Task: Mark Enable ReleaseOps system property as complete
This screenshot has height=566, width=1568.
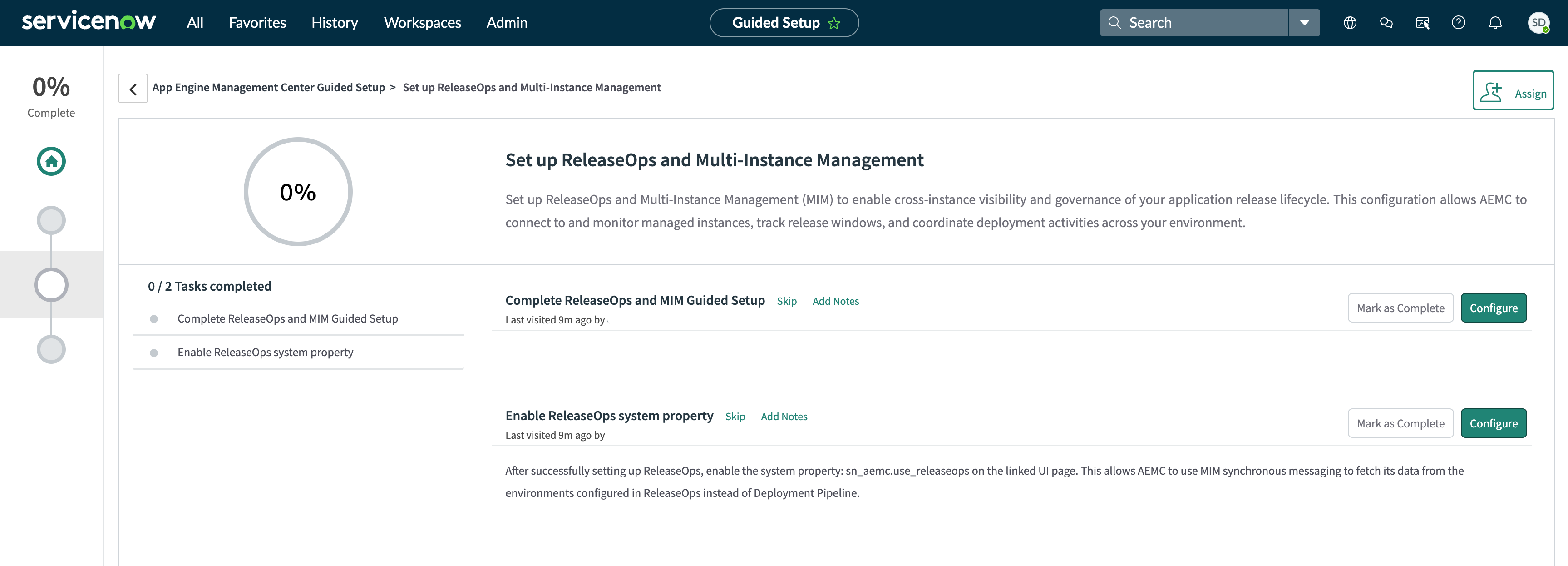Action: (x=1400, y=423)
